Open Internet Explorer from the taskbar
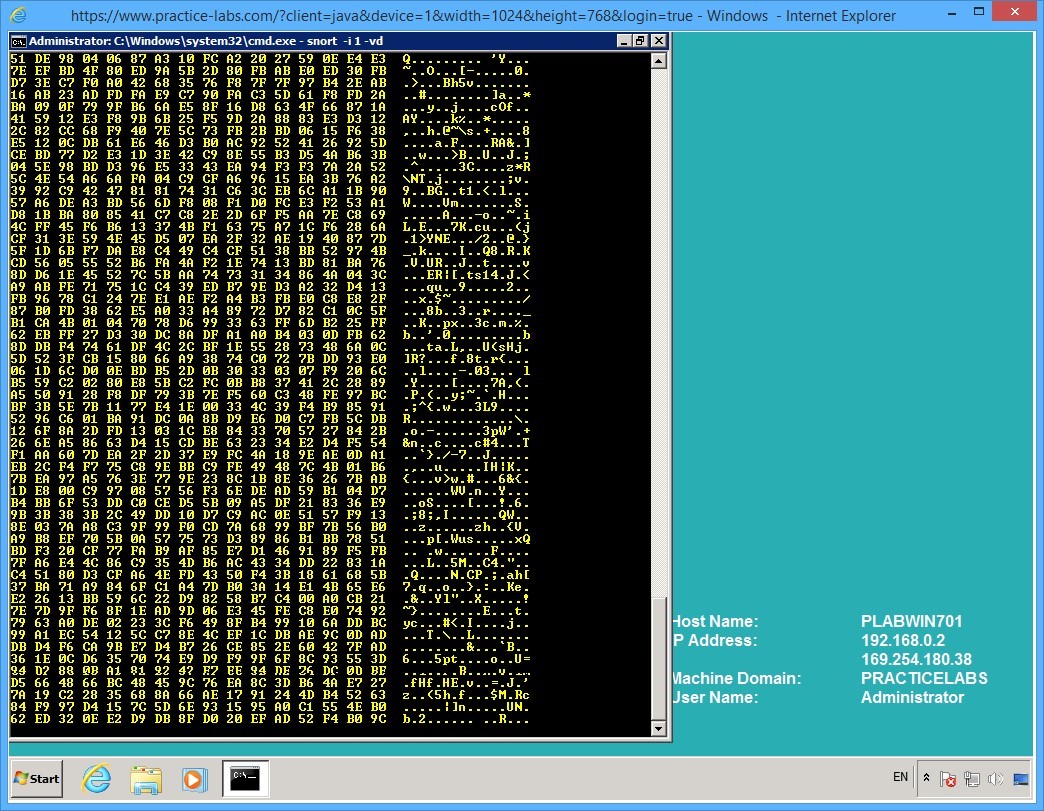The height and width of the screenshot is (811, 1044). [x=96, y=778]
